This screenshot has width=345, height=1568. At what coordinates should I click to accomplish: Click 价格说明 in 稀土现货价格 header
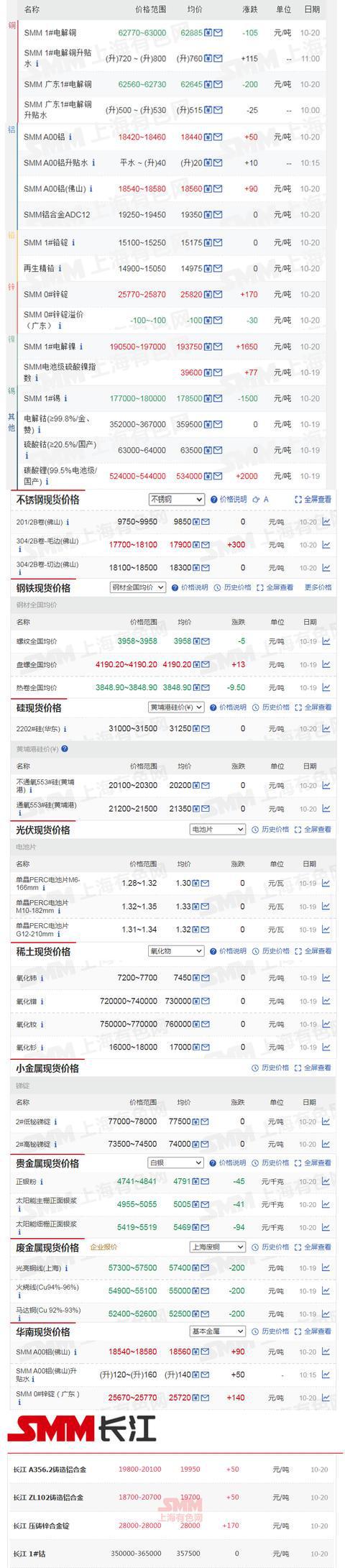pos(229,951)
